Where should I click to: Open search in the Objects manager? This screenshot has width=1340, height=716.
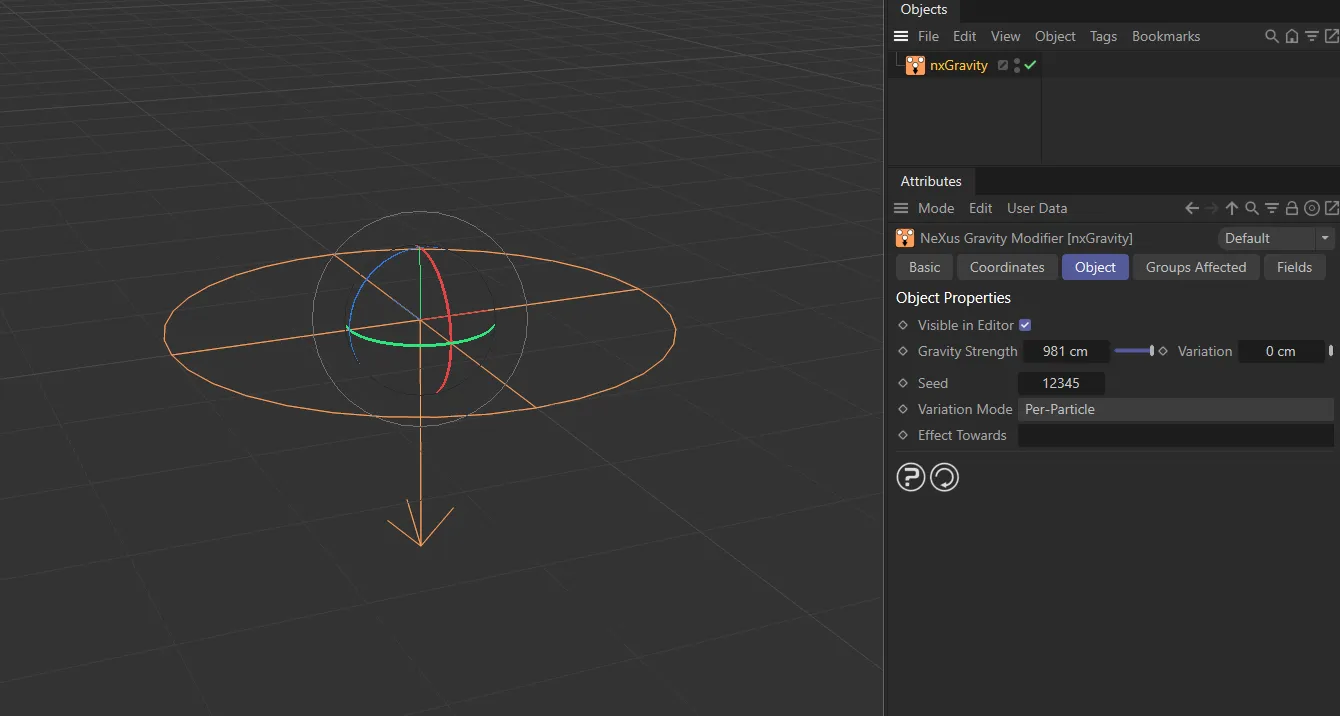(x=1271, y=36)
